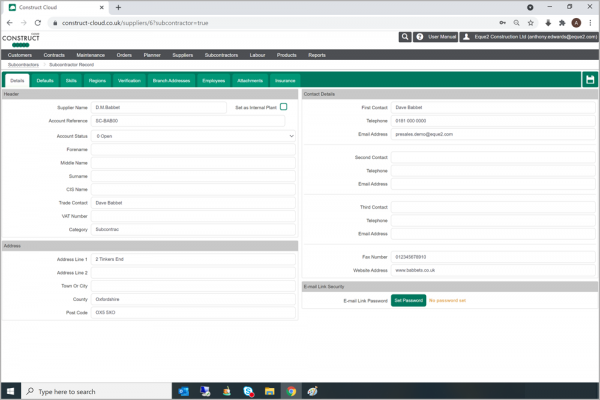Open the search magnifier in the header

pos(405,37)
